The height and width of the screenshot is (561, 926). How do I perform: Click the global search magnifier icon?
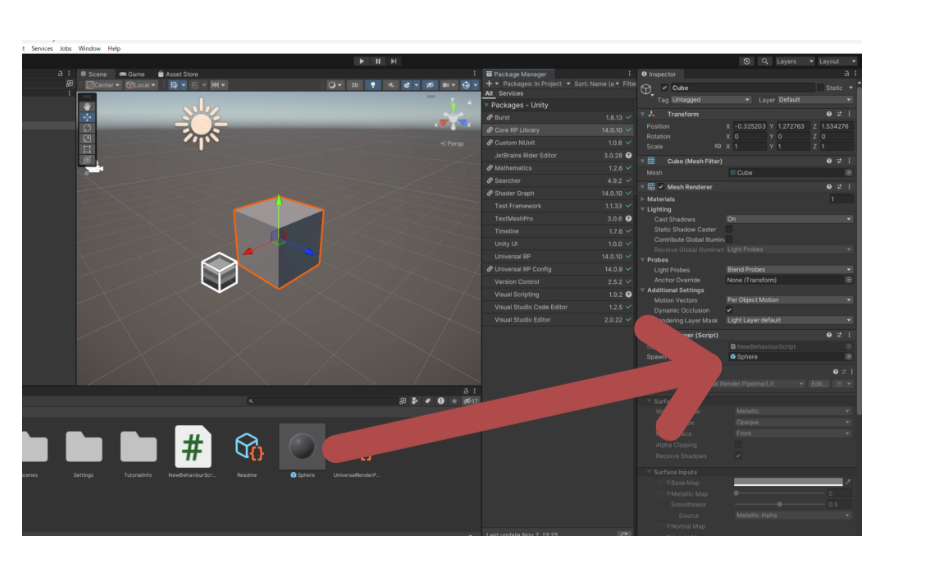tap(765, 61)
